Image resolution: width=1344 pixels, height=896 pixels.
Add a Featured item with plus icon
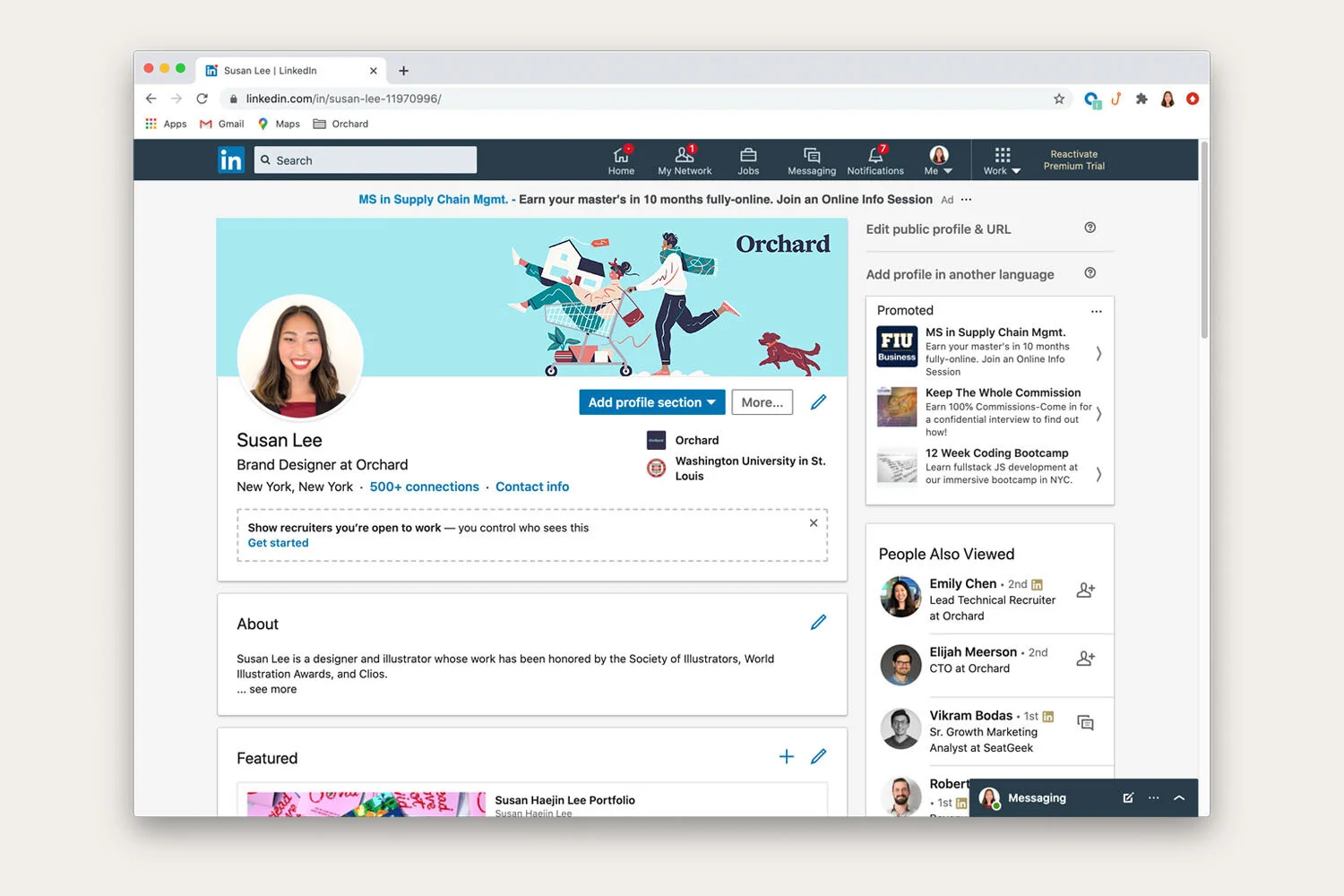787,757
